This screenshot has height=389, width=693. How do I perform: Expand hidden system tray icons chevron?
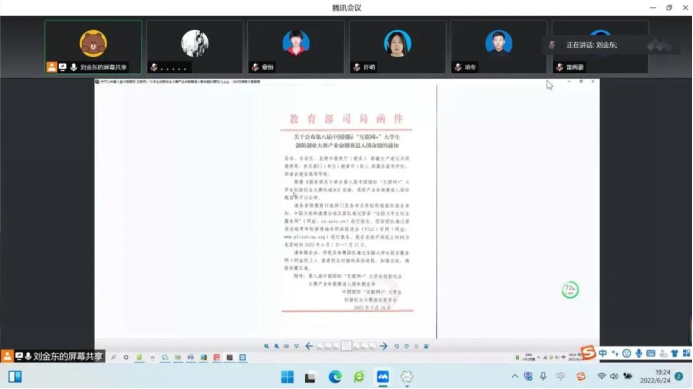click(515, 377)
